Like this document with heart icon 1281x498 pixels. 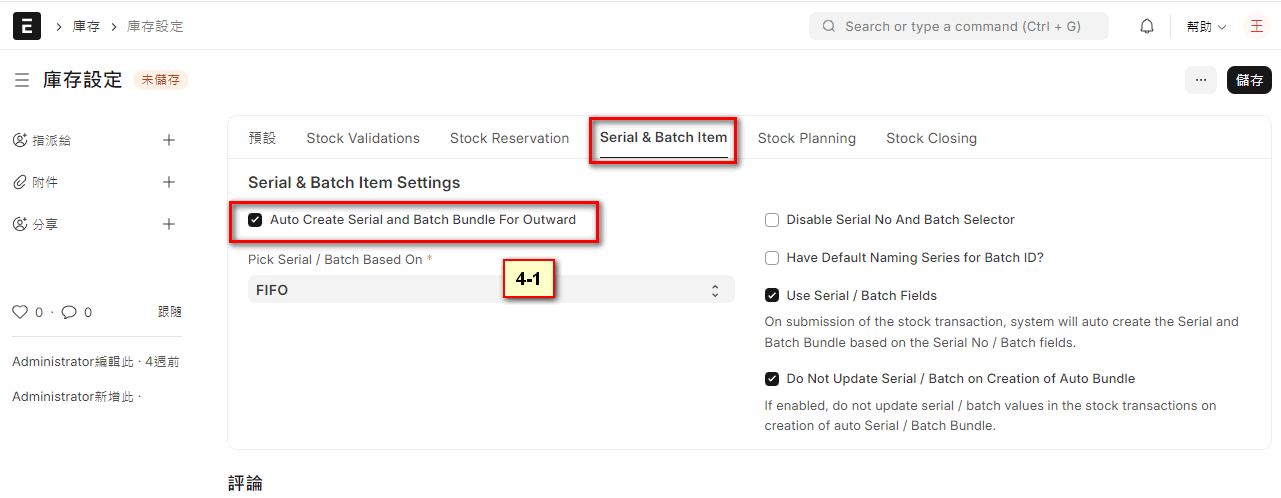(x=20, y=312)
